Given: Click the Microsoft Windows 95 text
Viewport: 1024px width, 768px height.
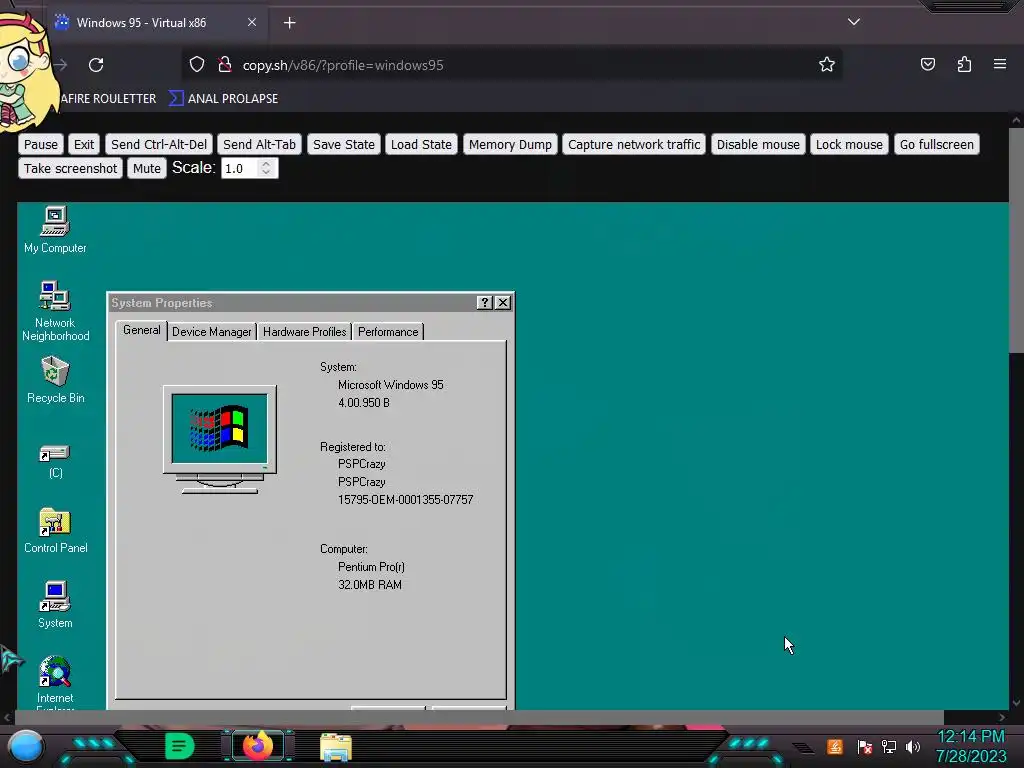Looking at the screenshot, I should (391, 385).
